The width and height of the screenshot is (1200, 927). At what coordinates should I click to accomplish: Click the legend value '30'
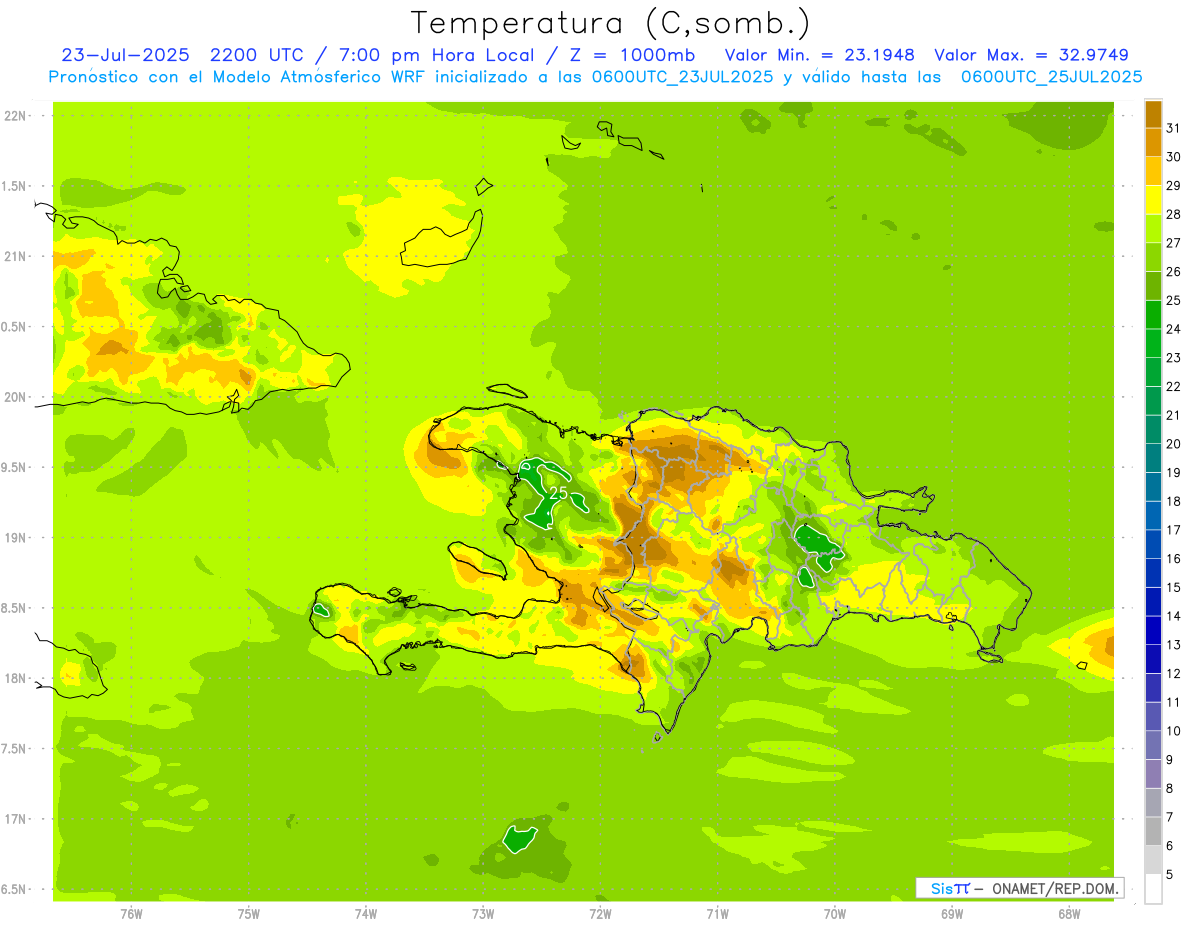point(1173,157)
